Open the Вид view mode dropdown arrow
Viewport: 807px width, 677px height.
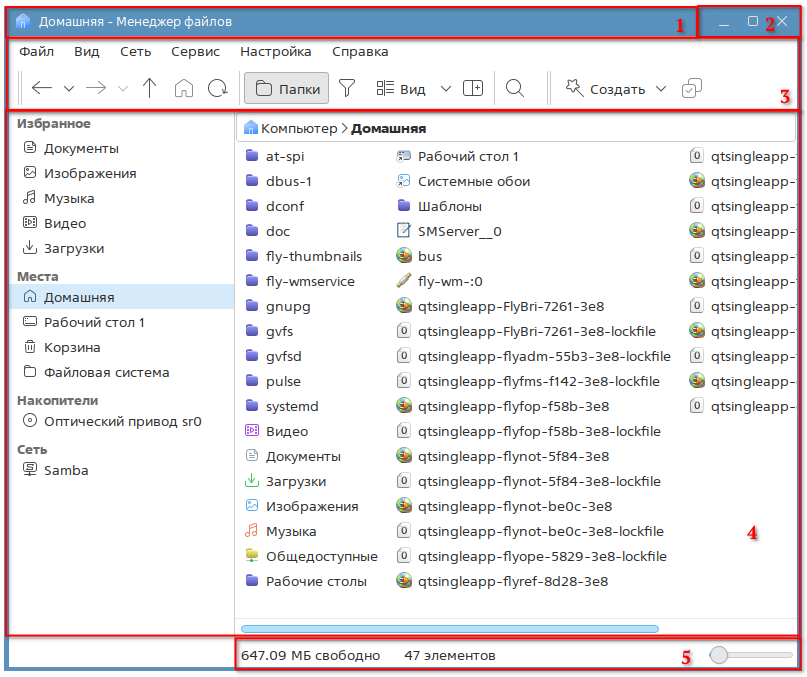[446, 89]
